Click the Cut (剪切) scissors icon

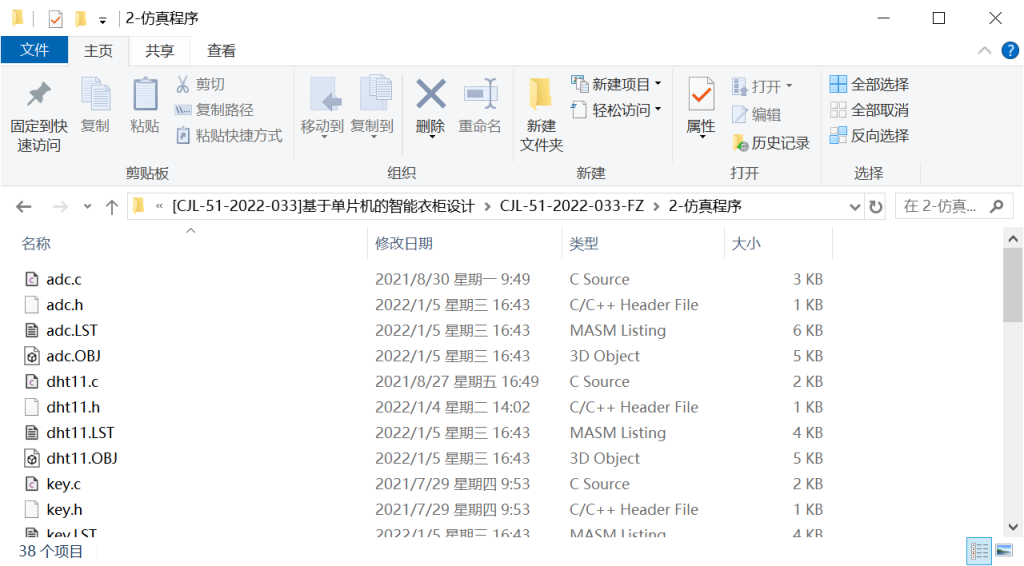pos(183,84)
